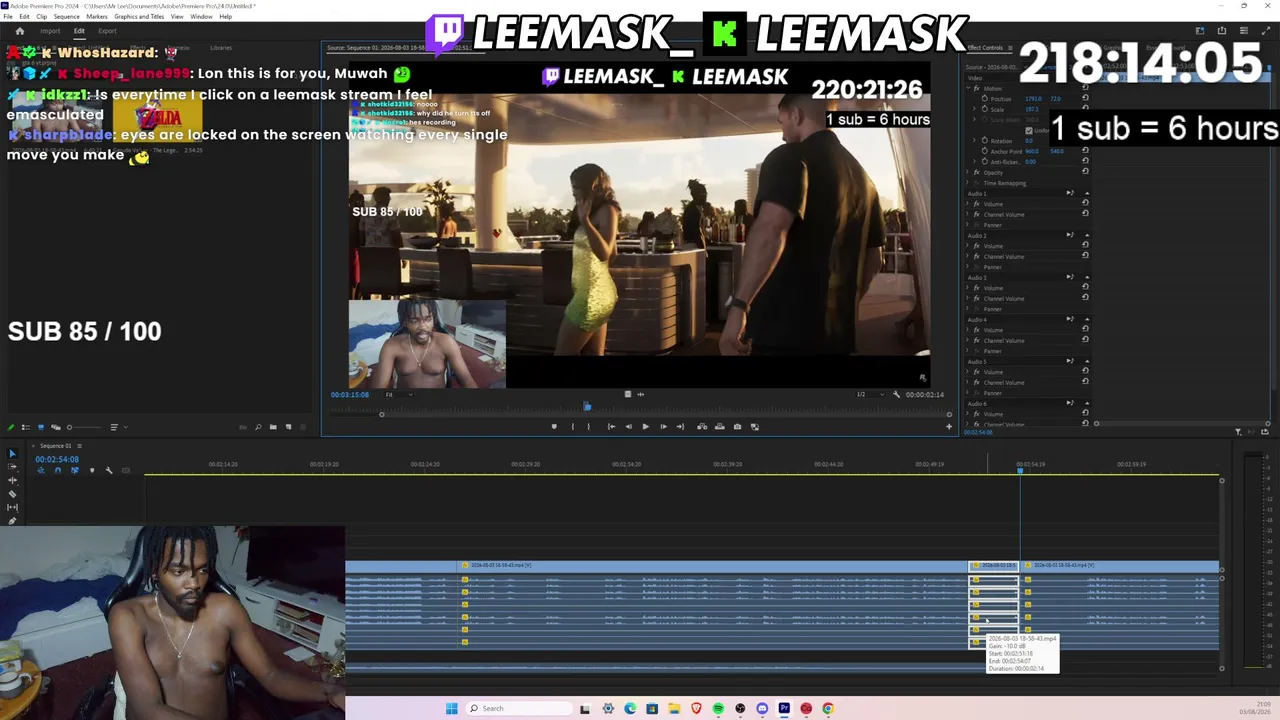The image size is (1280, 720).
Task: Reset the Motion effect parameters
Action: tap(1085, 89)
